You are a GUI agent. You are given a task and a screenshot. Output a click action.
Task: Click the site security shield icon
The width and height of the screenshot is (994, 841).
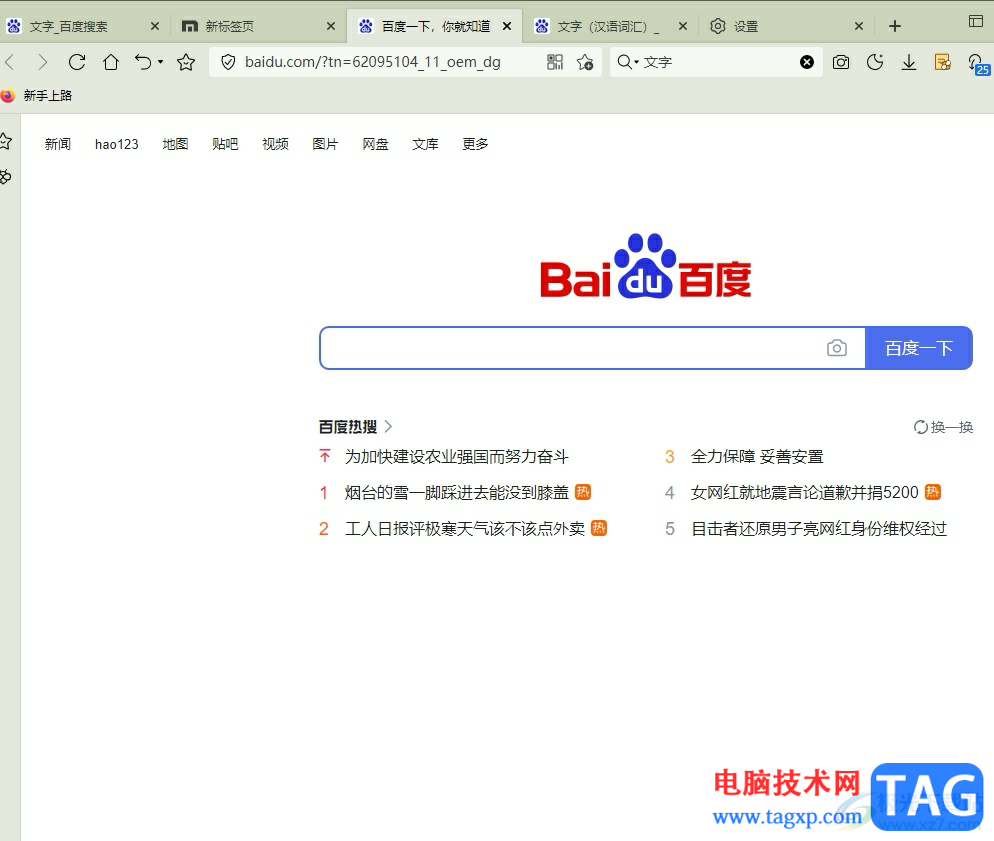click(228, 62)
